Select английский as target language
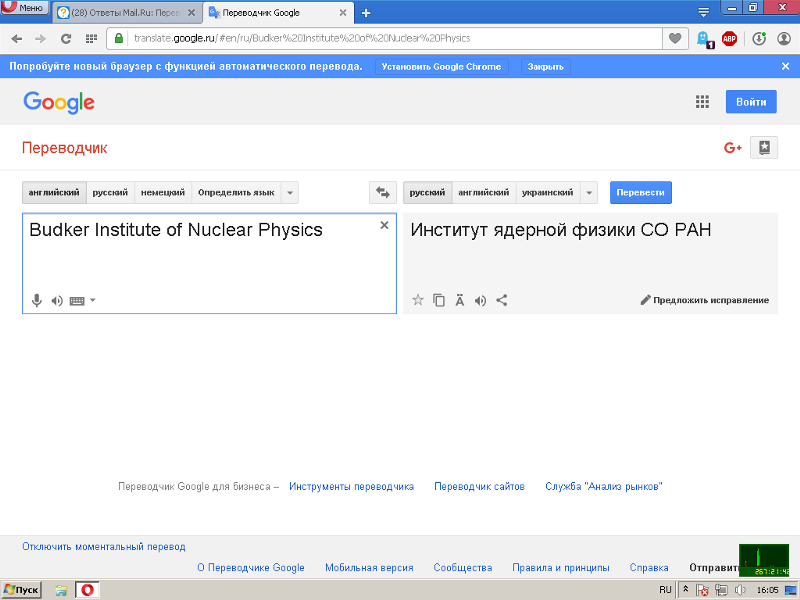This screenshot has height=600, width=800. coord(484,192)
